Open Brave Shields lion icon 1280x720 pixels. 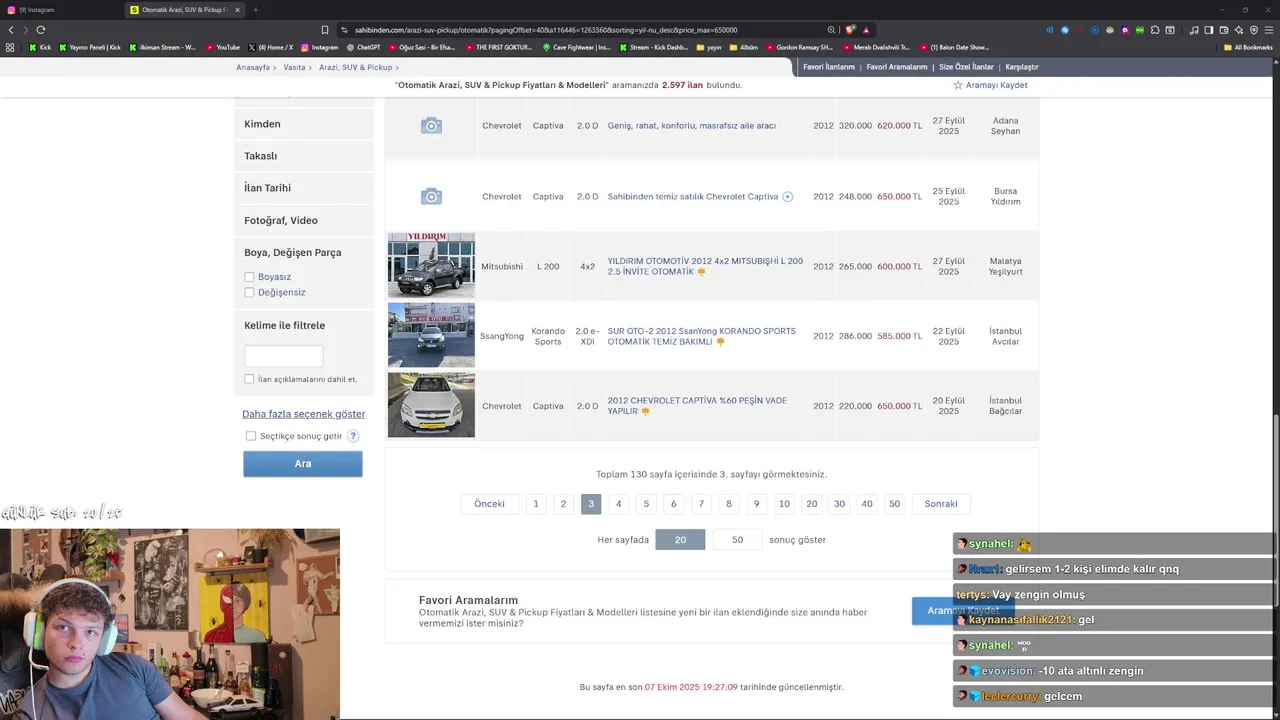pos(850,30)
